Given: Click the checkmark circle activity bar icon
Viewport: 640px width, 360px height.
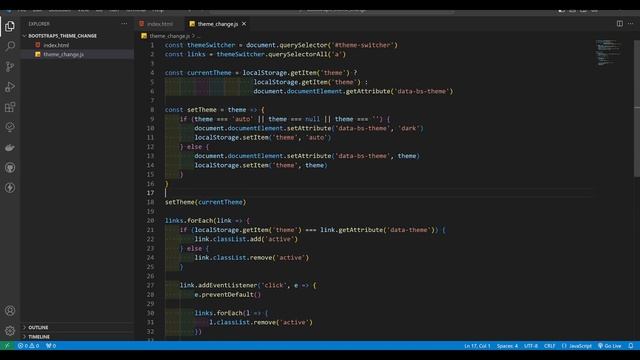Looking at the screenshot, I should pyautogui.click(x=10, y=127).
